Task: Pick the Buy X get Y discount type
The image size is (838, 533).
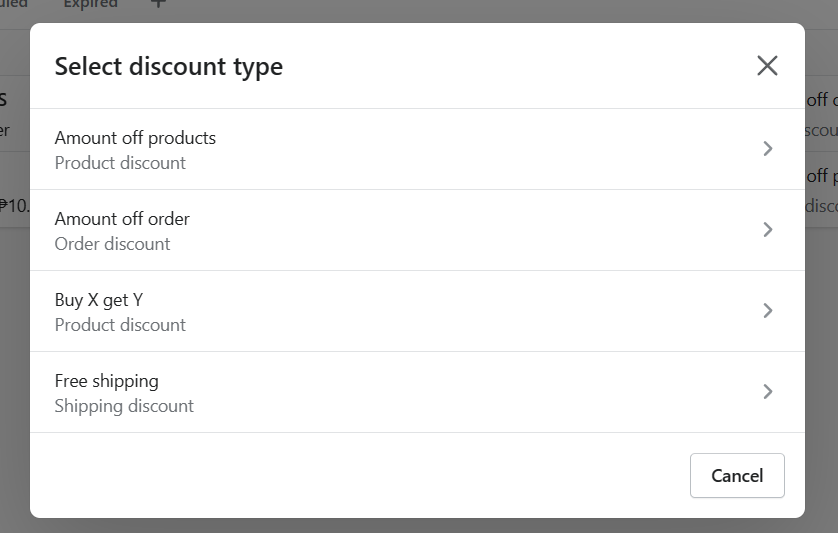Action: click(x=417, y=311)
